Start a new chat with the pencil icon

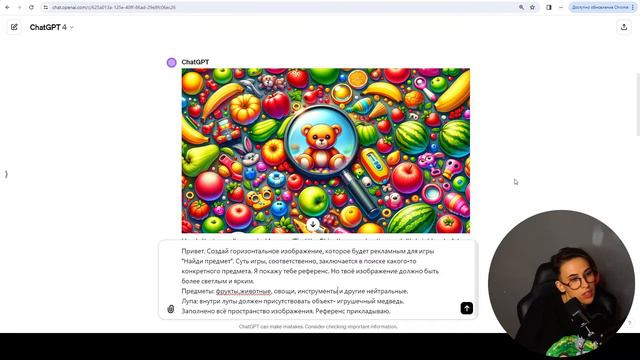coord(14,27)
